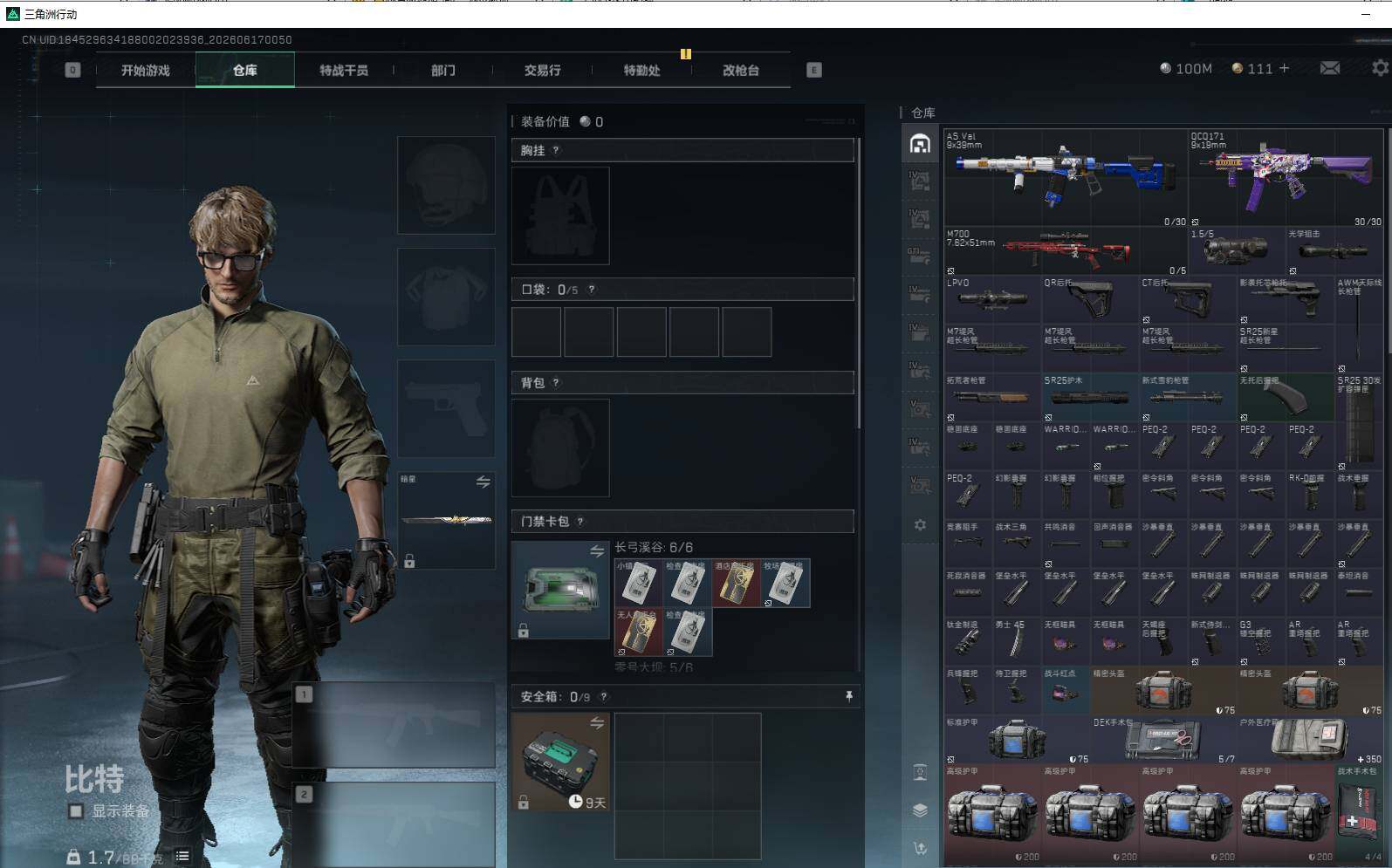This screenshot has width=1392, height=868.
Task: Pin the 安全箱 section
Action: [x=848, y=696]
